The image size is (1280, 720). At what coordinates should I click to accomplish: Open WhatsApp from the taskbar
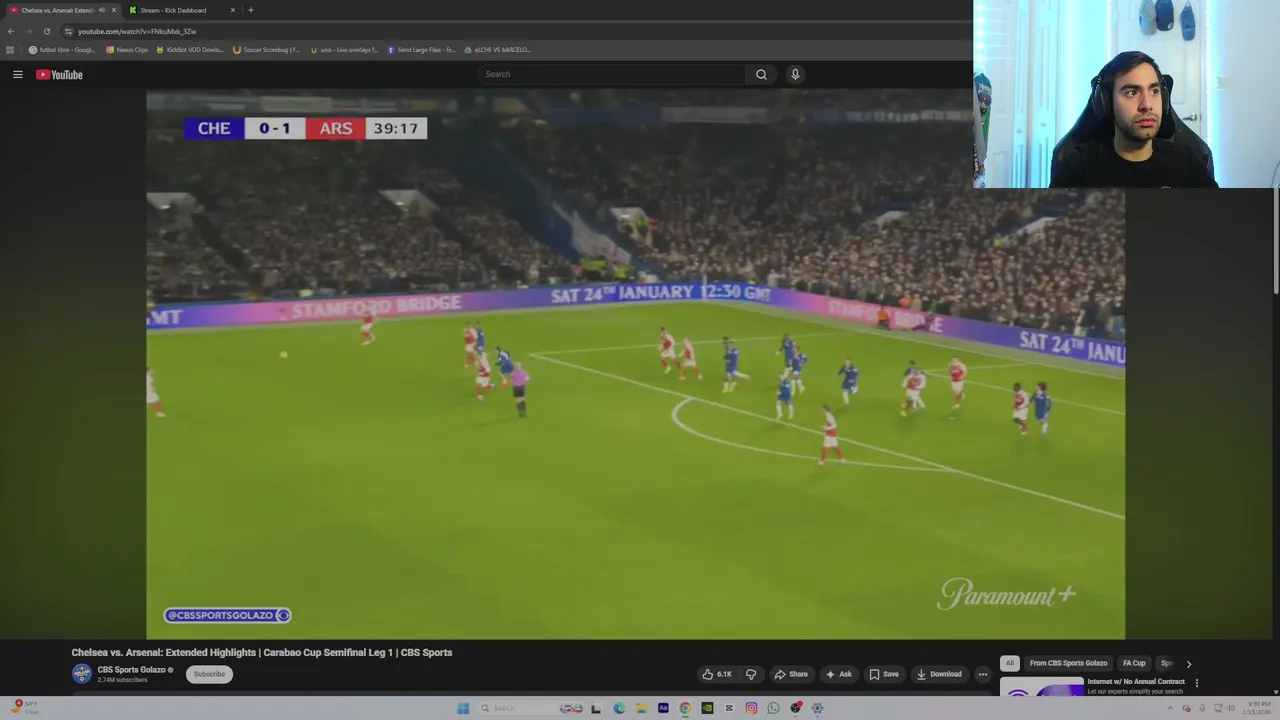pos(773,708)
